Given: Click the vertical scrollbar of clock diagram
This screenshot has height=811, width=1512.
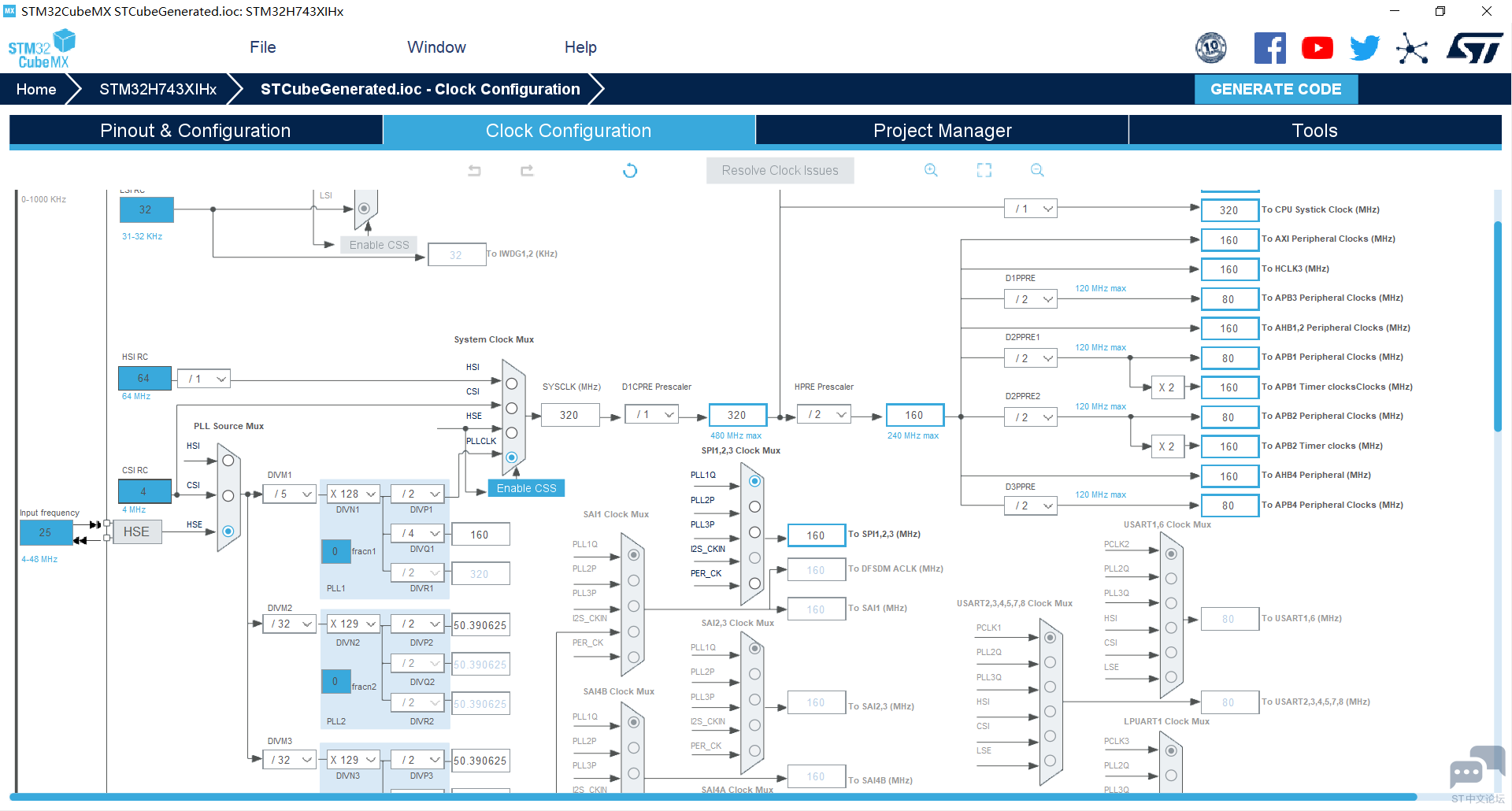Looking at the screenshot, I should pyautogui.click(x=1497, y=327).
